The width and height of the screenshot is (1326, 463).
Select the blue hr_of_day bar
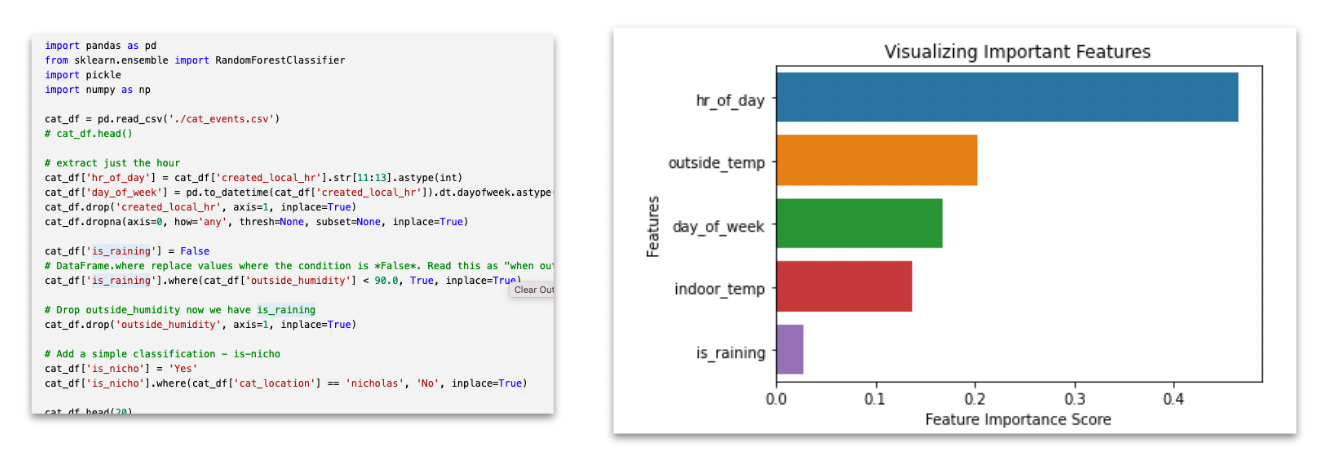pos(1007,97)
